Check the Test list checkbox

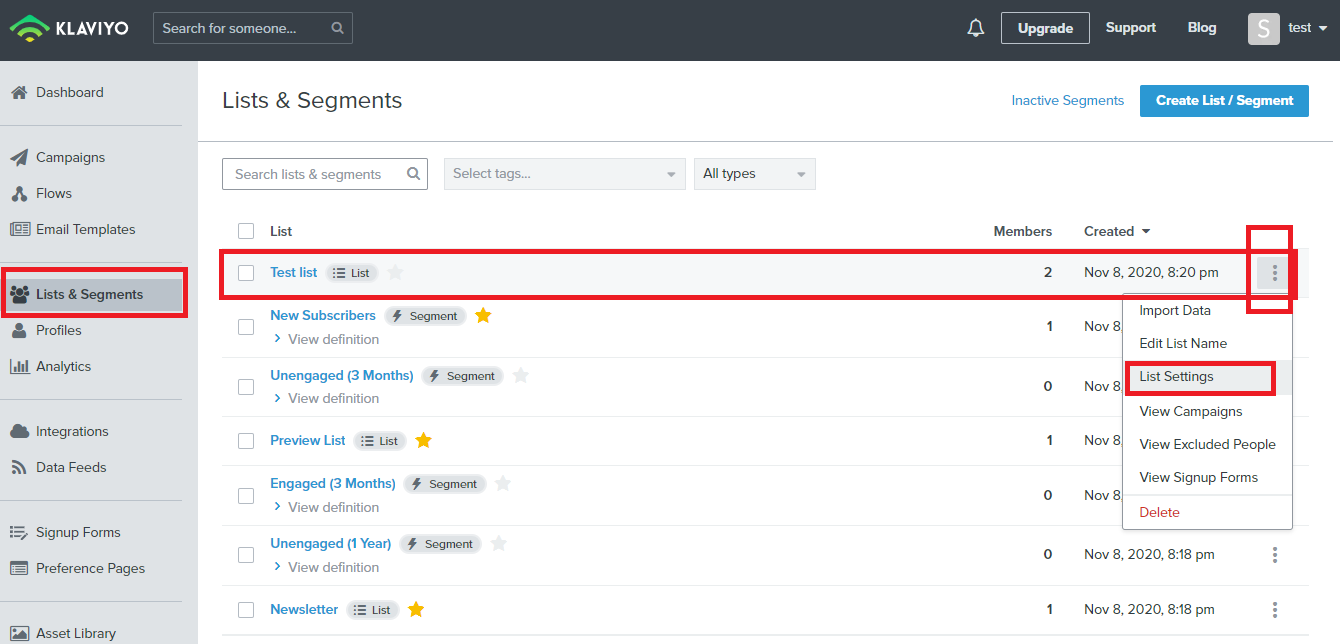(246, 273)
